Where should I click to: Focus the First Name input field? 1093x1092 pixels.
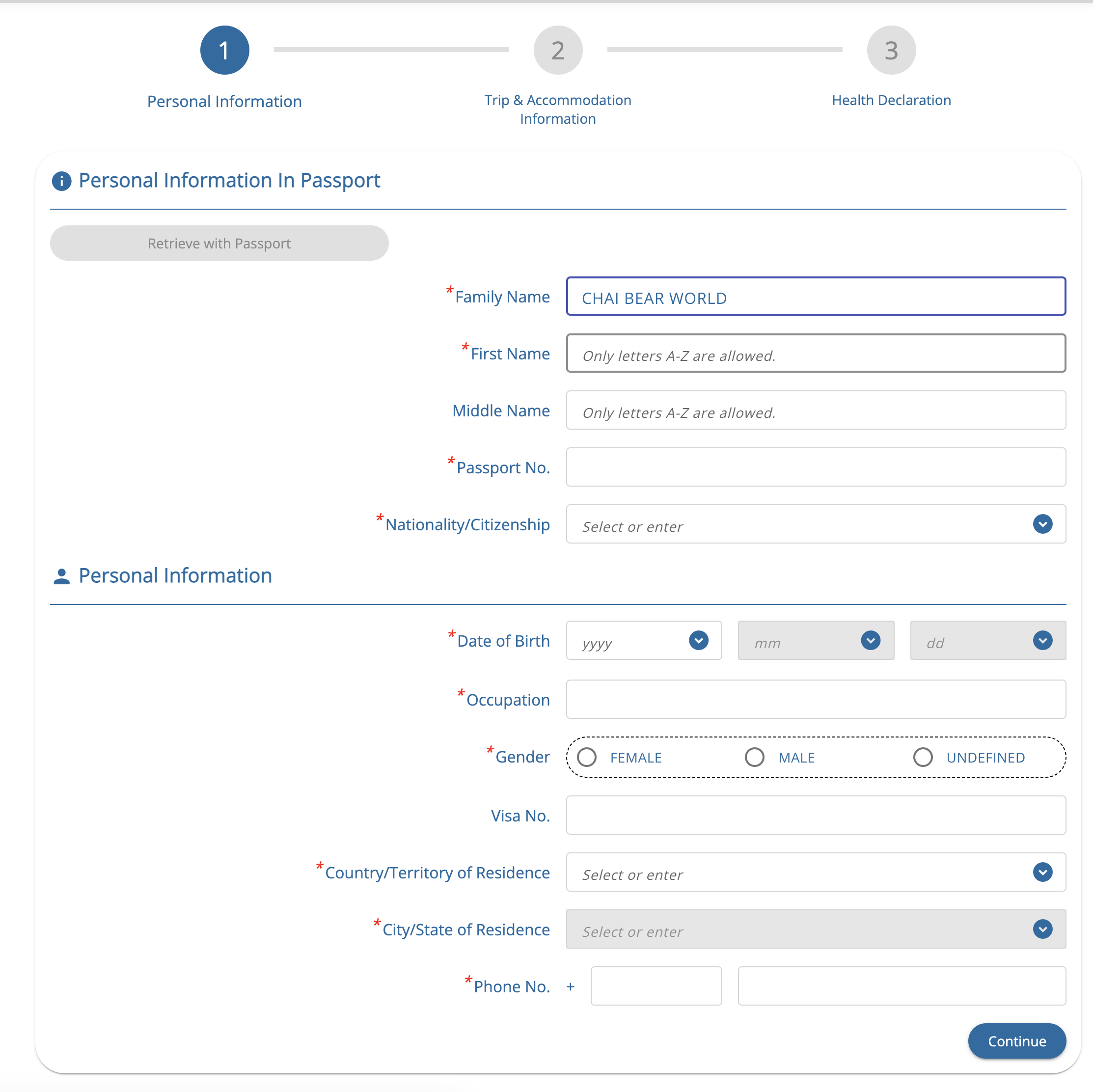815,353
